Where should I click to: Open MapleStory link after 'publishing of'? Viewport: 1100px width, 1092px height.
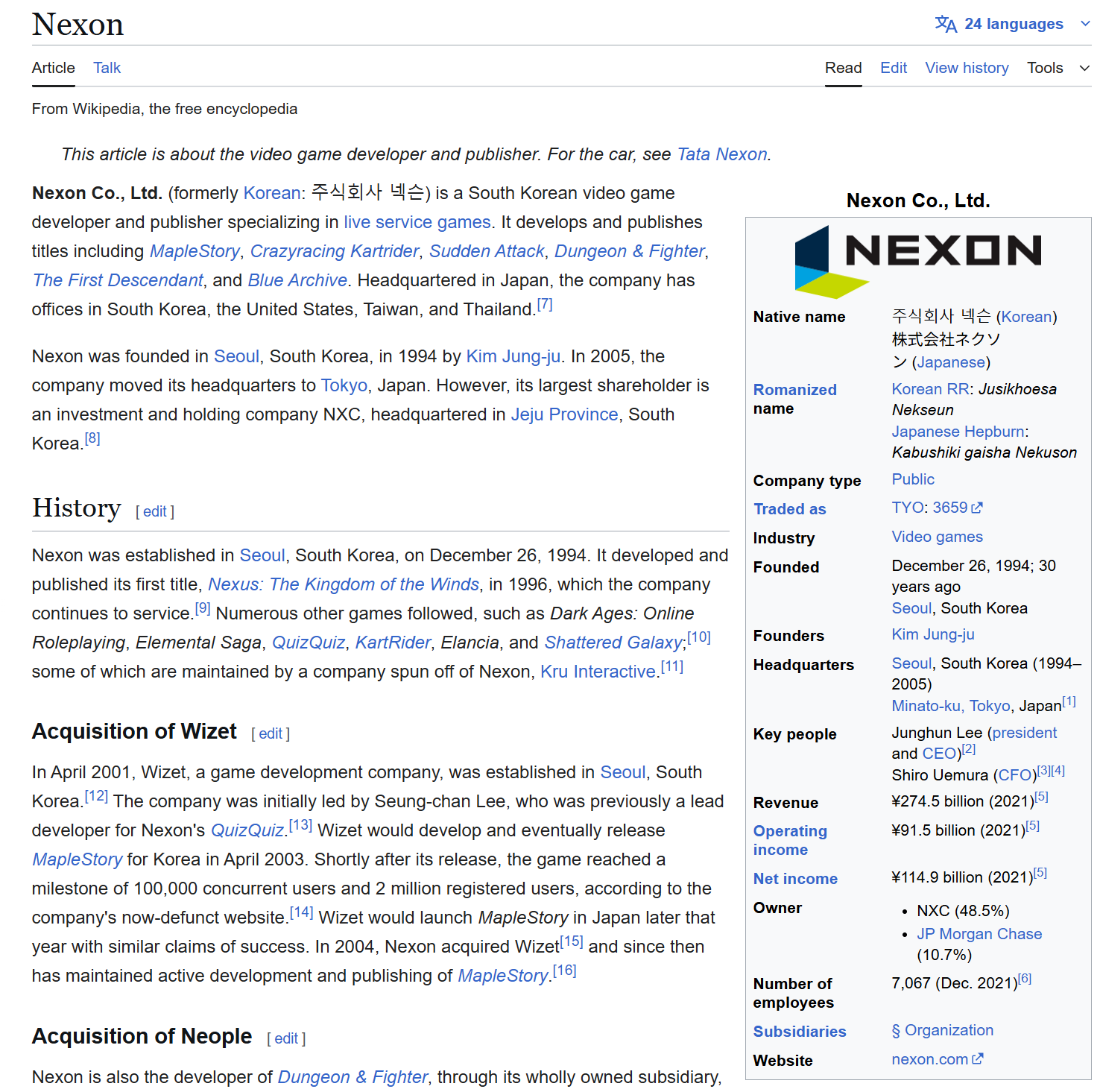point(503,976)
